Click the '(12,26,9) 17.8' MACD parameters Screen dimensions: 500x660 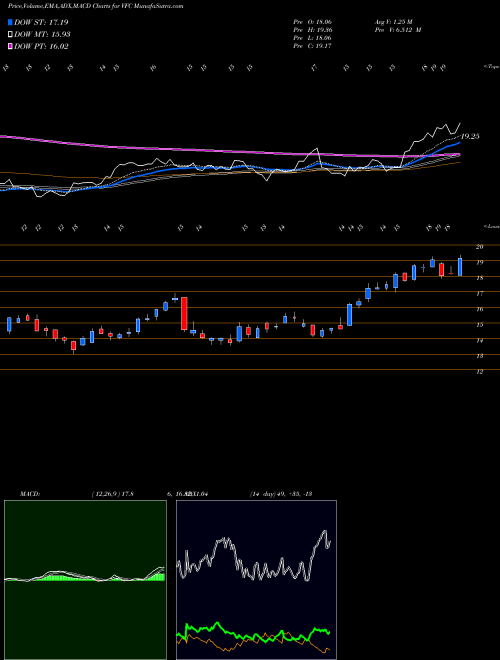click(112, 494)
